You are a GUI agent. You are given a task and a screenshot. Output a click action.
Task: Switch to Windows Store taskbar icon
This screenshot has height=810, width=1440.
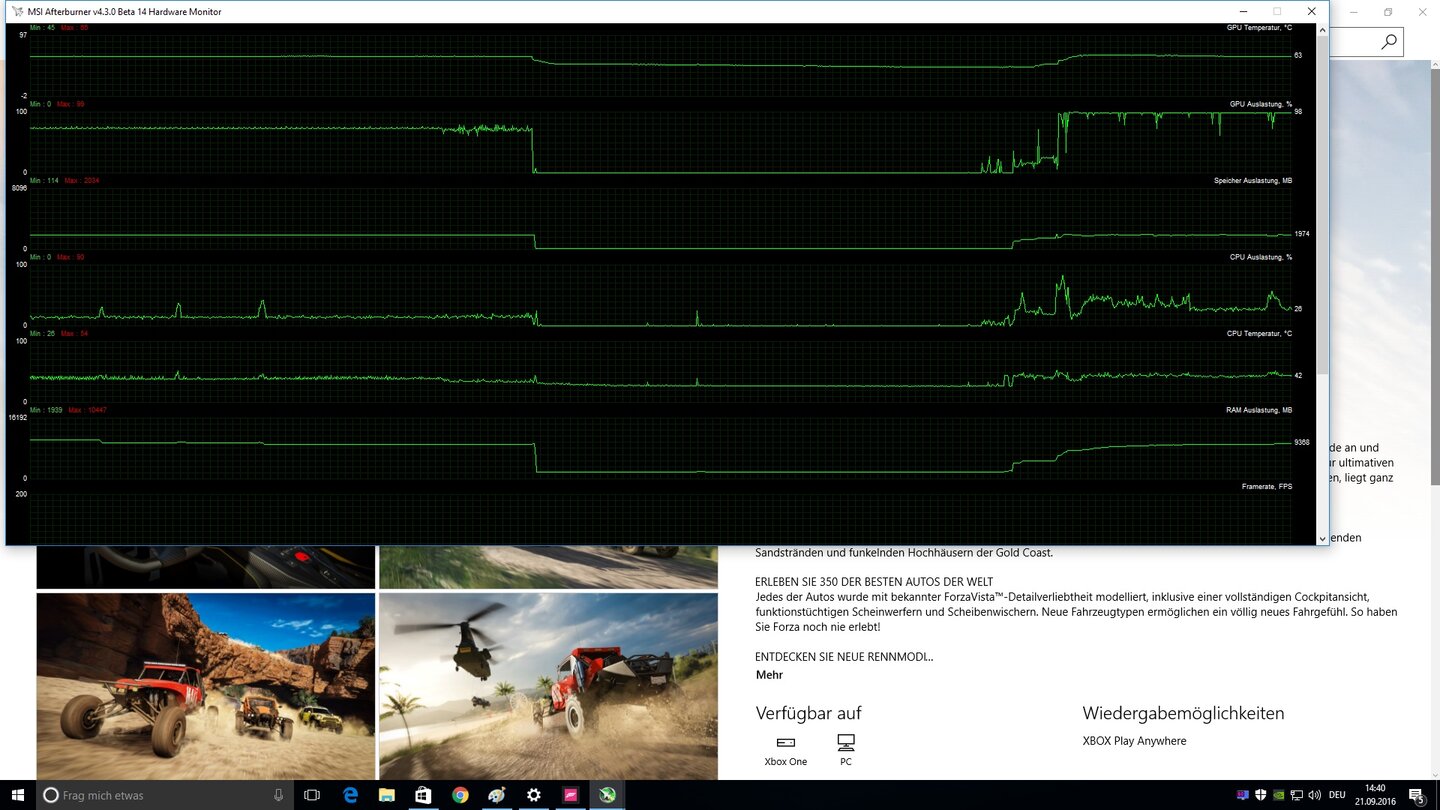[x=423, y=795]
